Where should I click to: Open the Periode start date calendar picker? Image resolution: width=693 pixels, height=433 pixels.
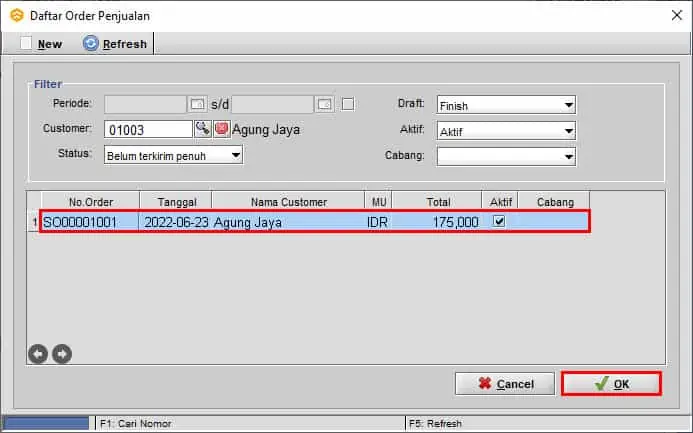[x=197, y=104]
